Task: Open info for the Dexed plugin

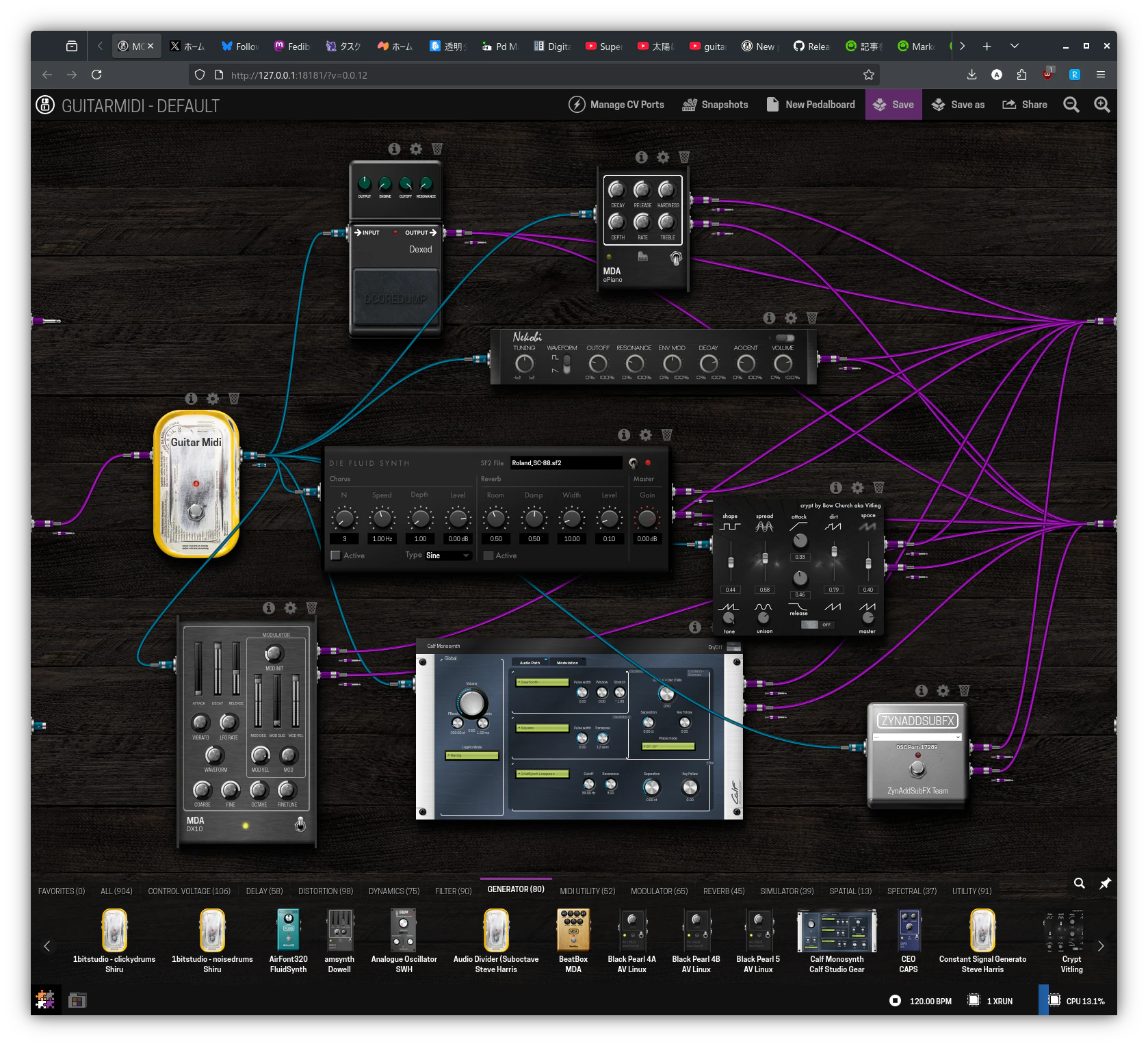Action: (x=394, y=148)
